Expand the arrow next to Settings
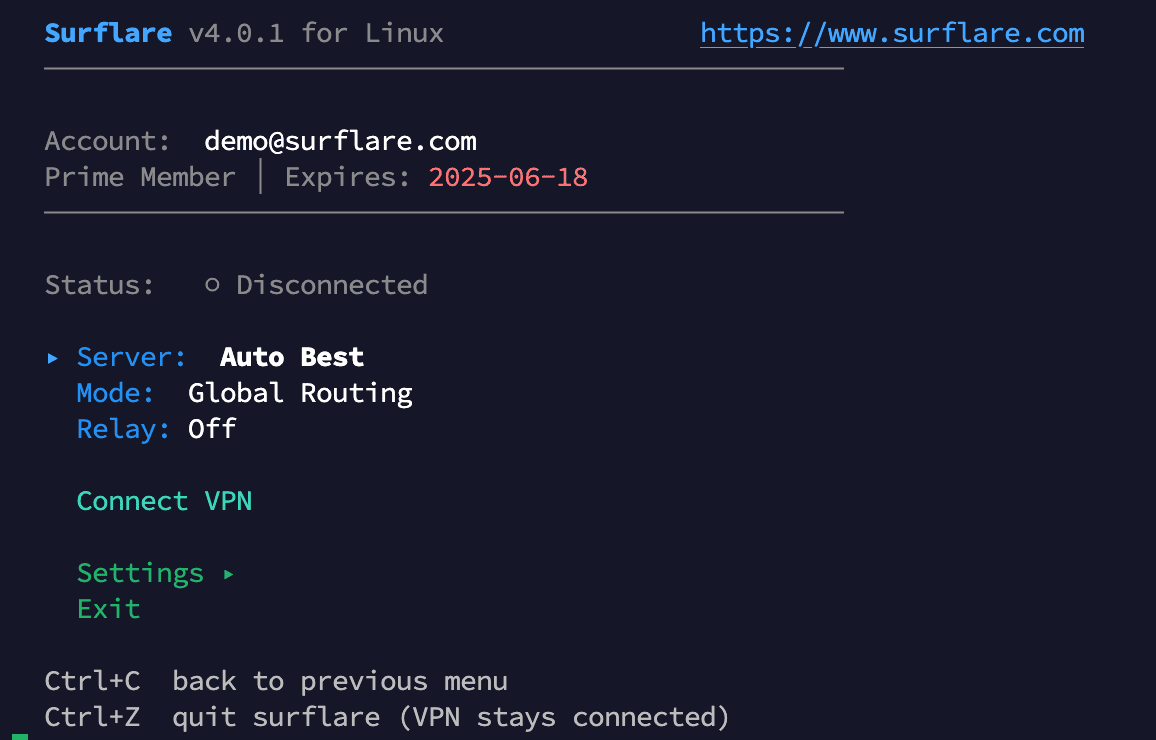1156x740 pixels. pyautogui.click(x=229, y=573)
